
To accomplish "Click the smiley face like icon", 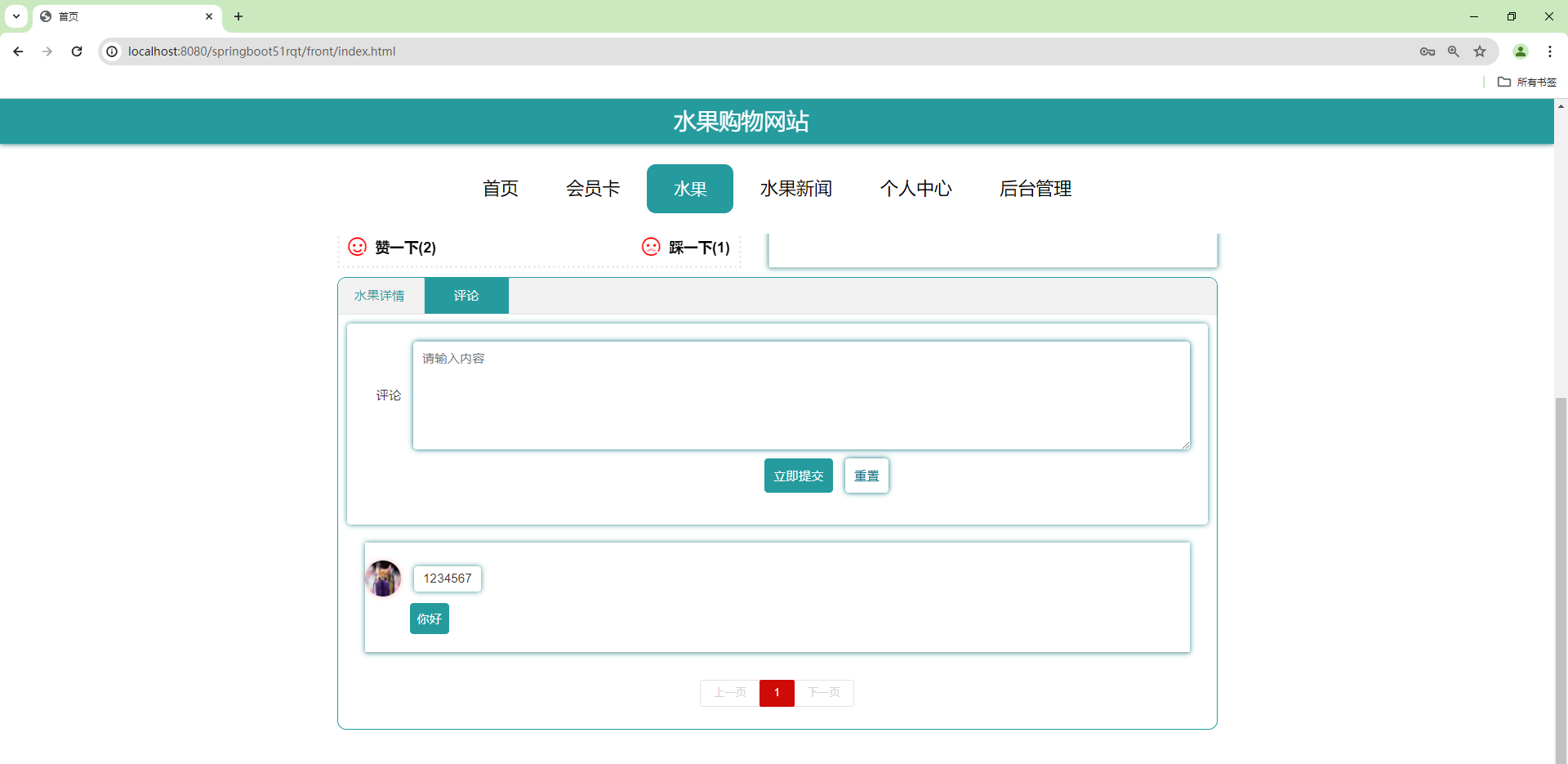I will coord(357,247).
